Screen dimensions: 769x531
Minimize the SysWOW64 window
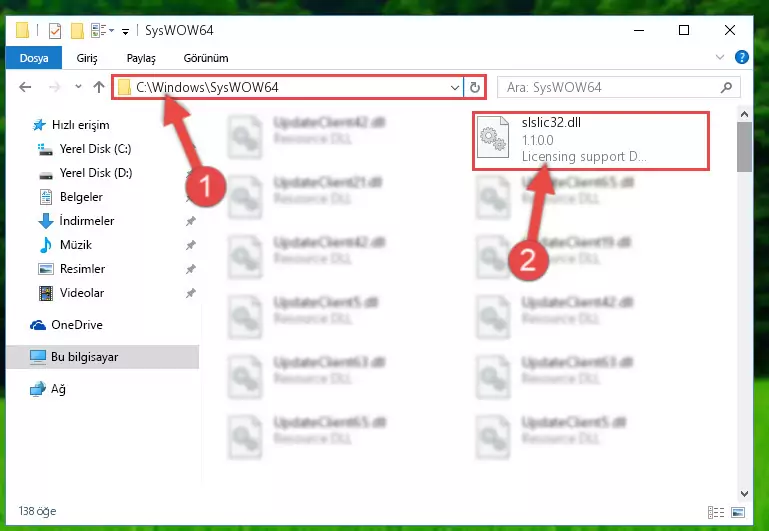(x=639, y=30)
